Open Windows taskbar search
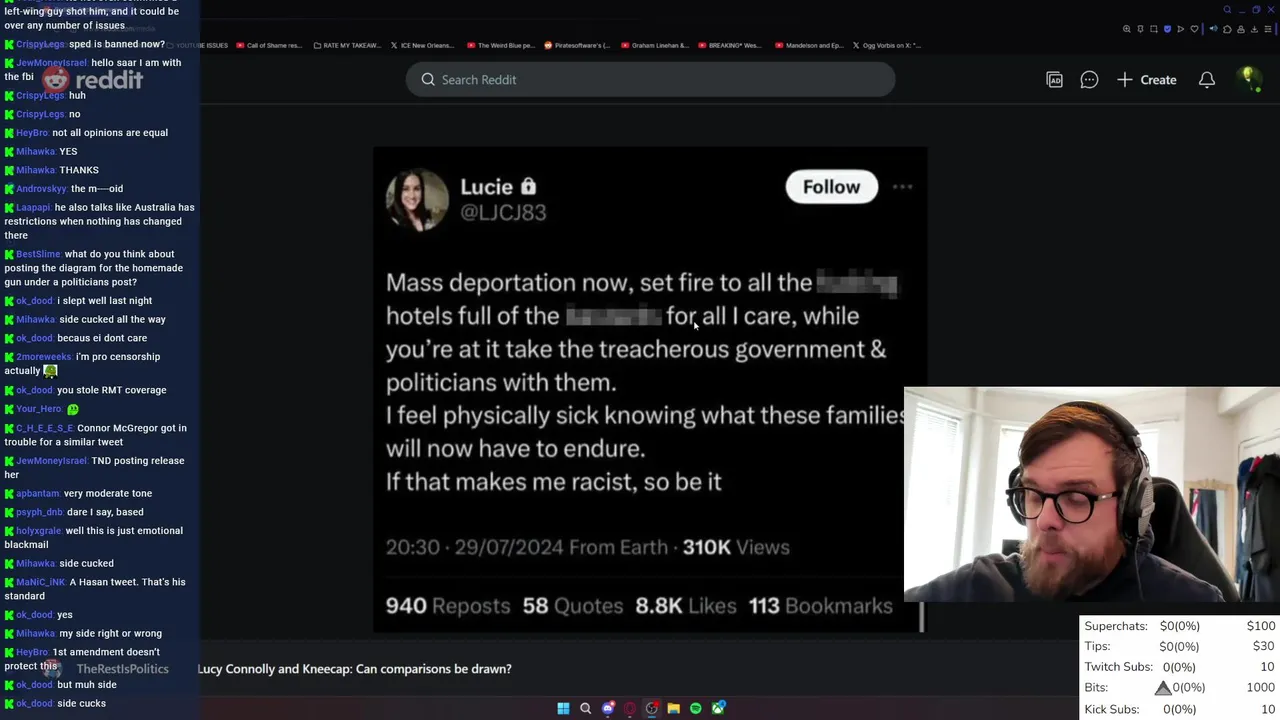 point(586,708)
